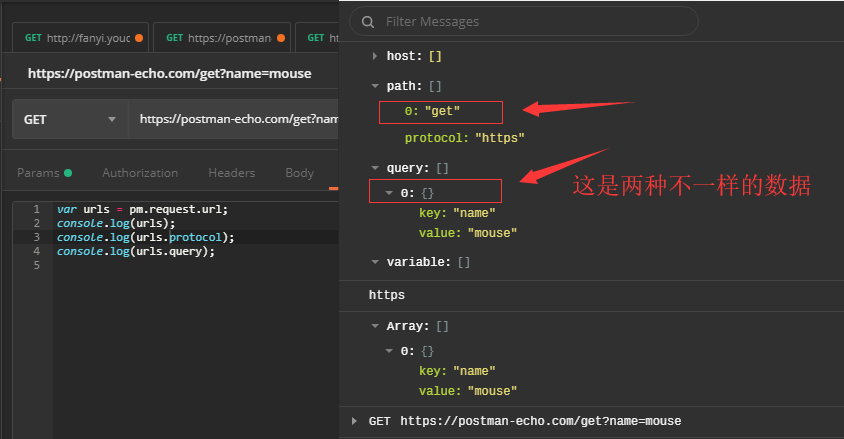Collapse the variable node in console
This screenshot has width=844, height=439.
point(375,263)
